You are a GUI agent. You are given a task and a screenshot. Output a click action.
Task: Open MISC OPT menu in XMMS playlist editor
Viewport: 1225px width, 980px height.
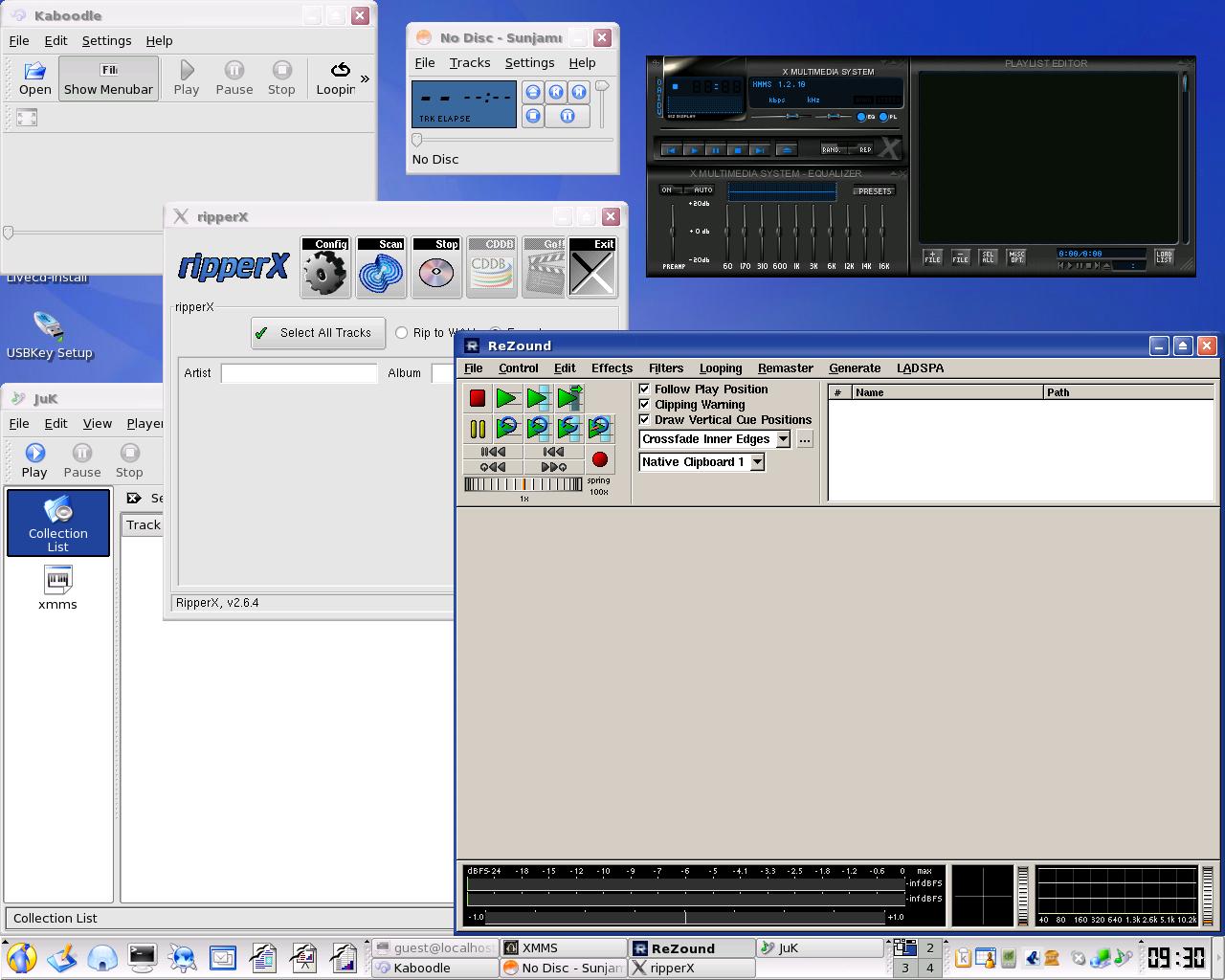pyautogui.click(x=1016, y=256)
